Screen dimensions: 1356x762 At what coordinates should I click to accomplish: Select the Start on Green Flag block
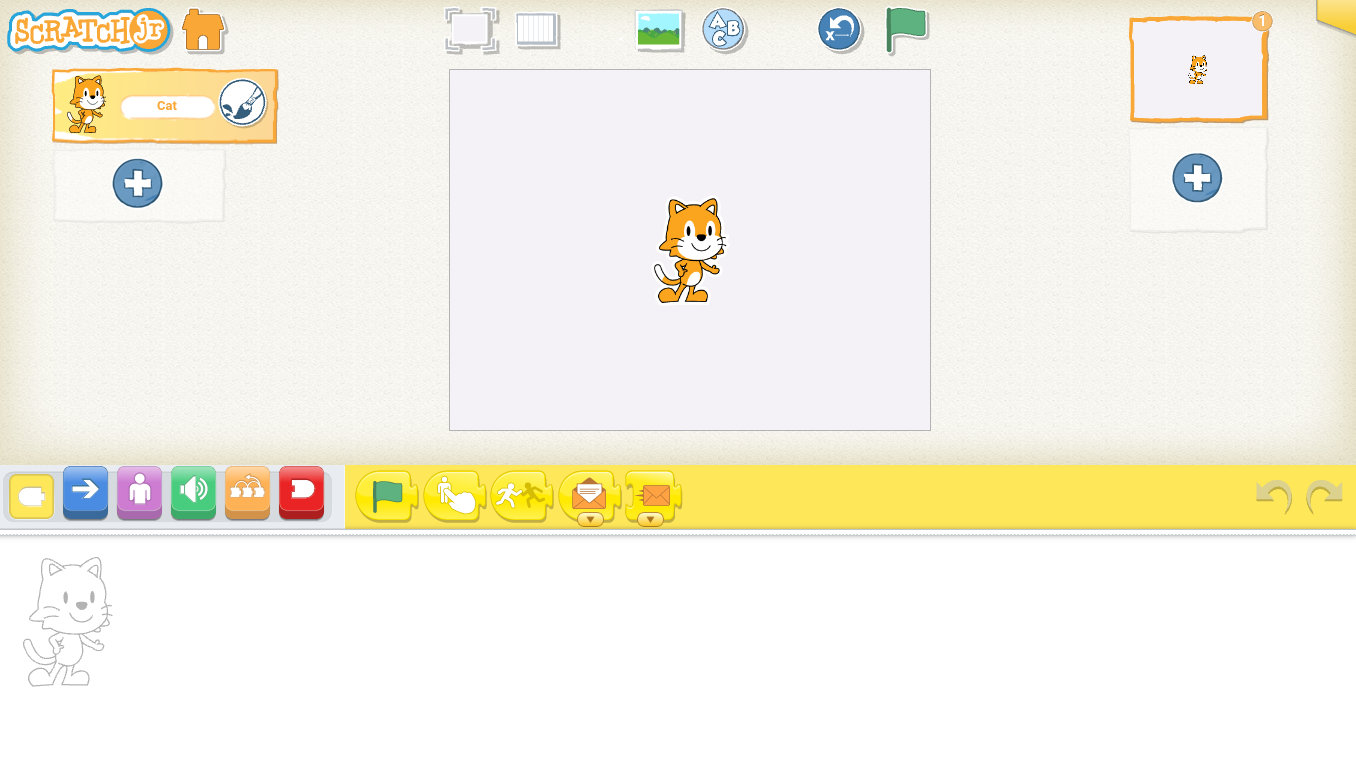[387, 494]
